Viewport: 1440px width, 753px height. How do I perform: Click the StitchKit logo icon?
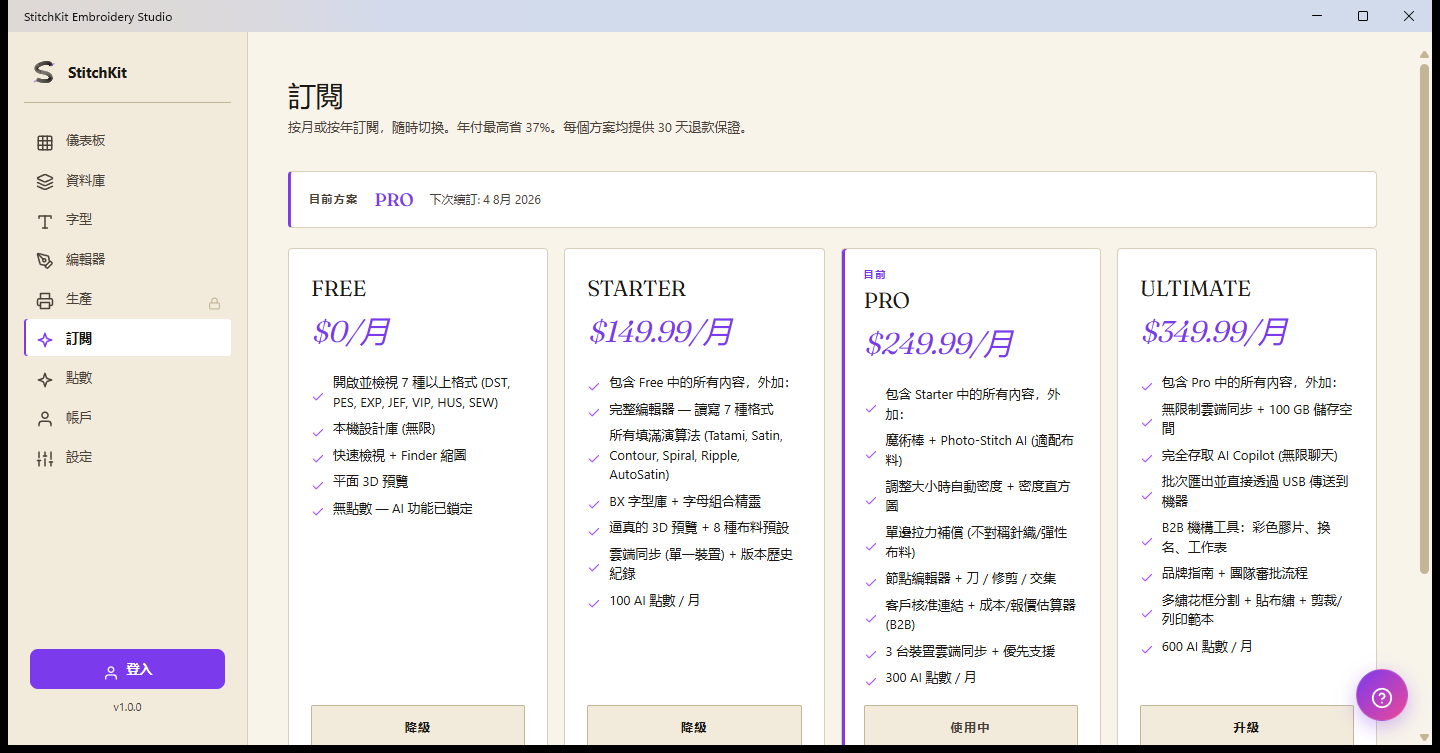point(43,72)
